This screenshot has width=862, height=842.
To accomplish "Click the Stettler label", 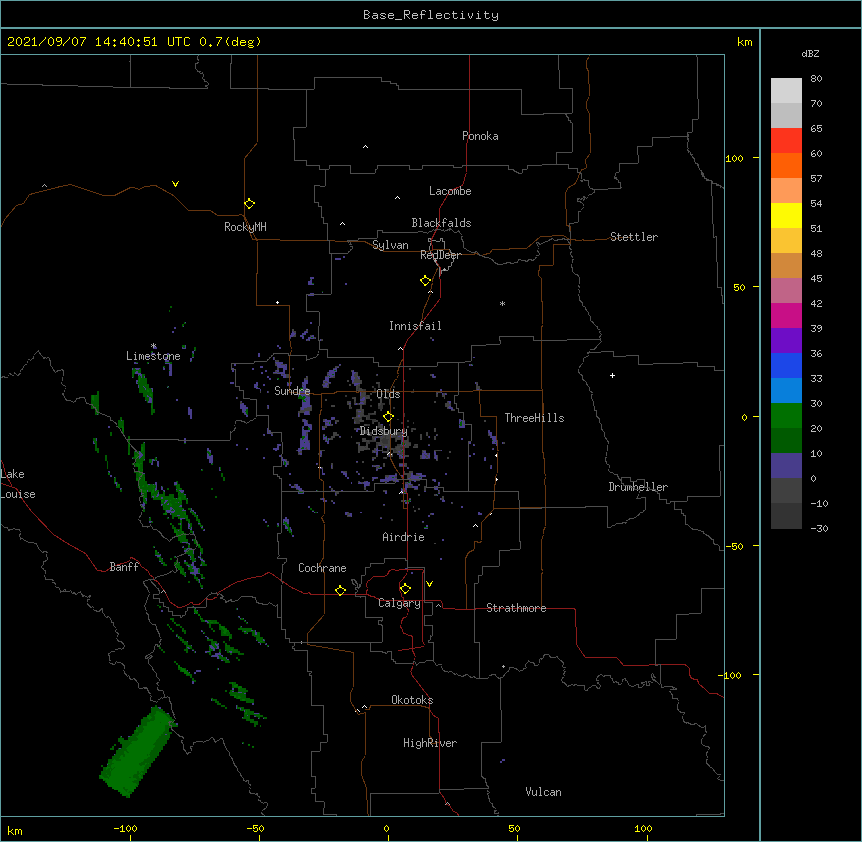I will tap(634, 237).
